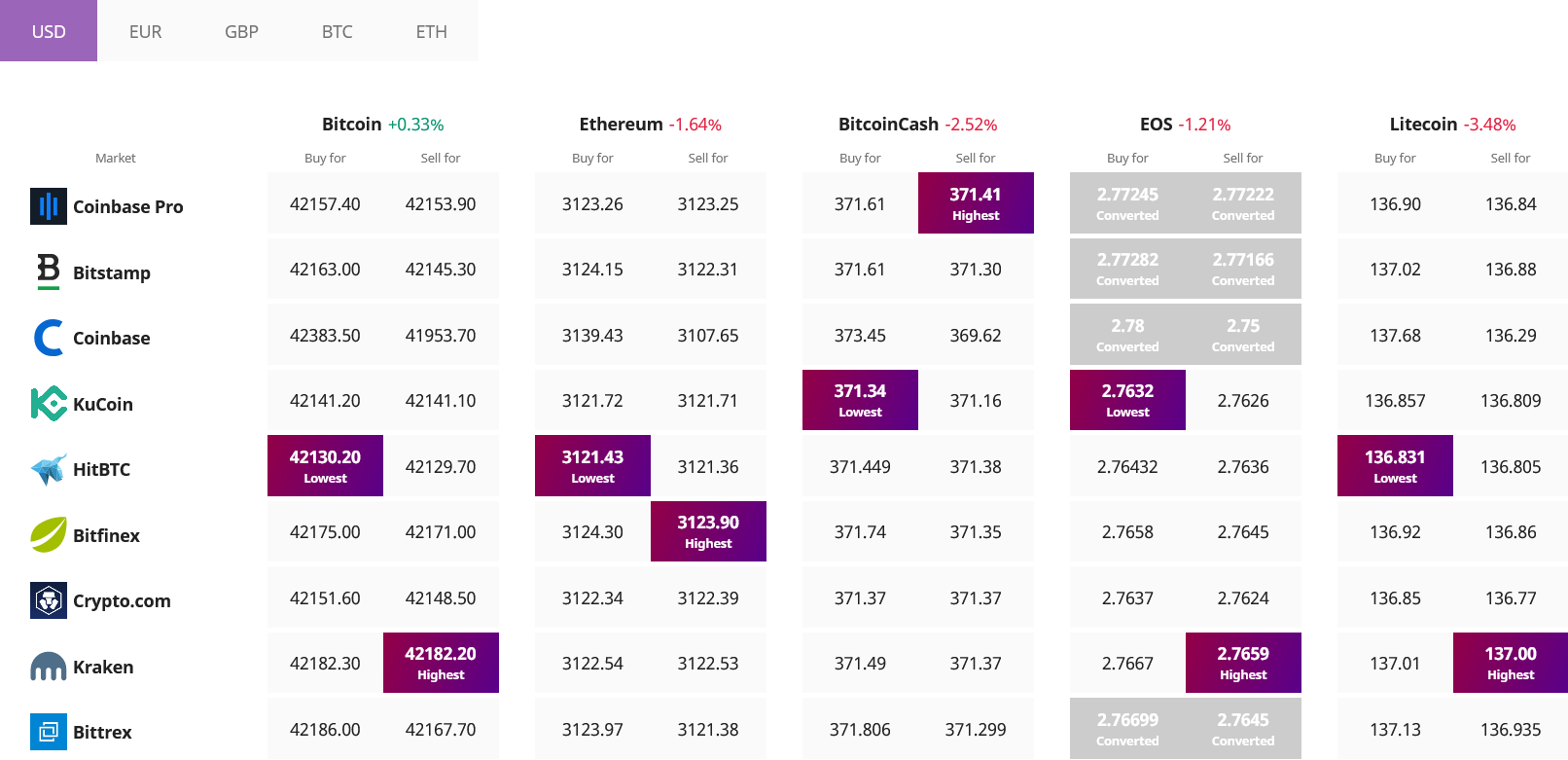Image resolution: width=1568 pixels, height=760 pixels.
Task: Select Kraken highest EOS sell 2.7659
Action: (1243, 663)
